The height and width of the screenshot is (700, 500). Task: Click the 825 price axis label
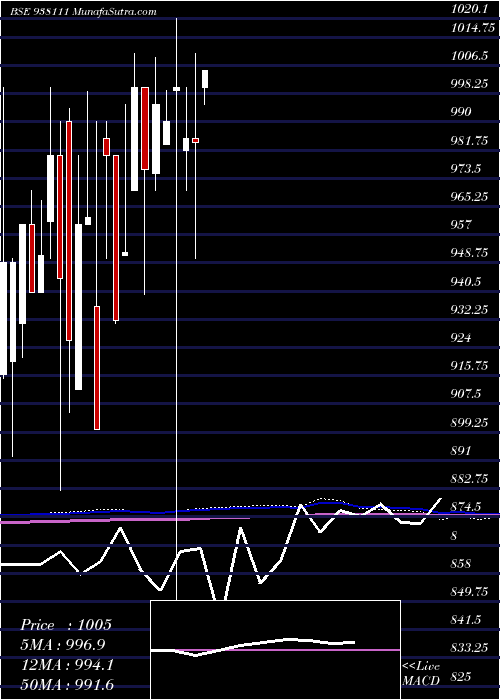(x=461, y=677)
